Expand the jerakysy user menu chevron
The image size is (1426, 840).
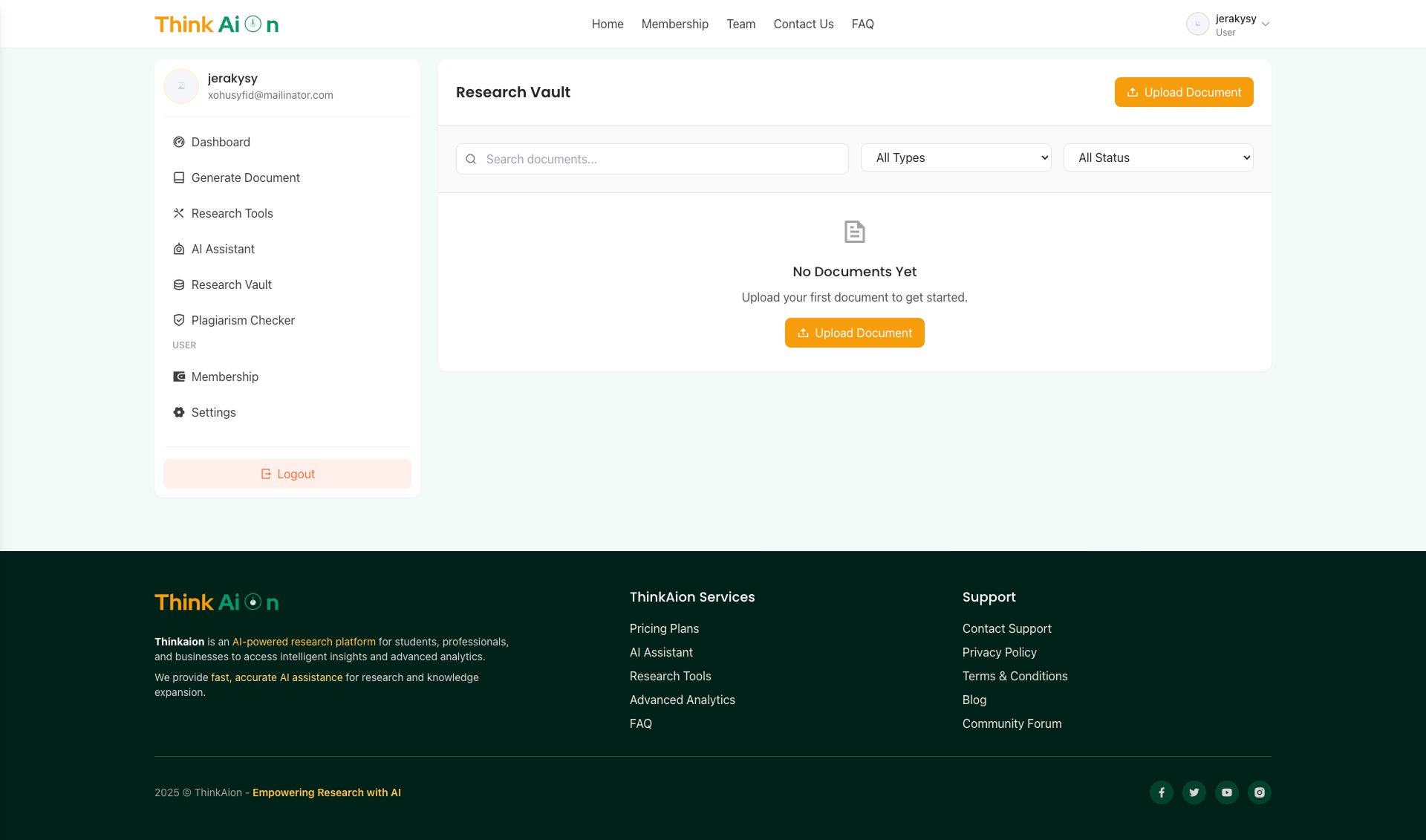click(x=1266, y=25)
